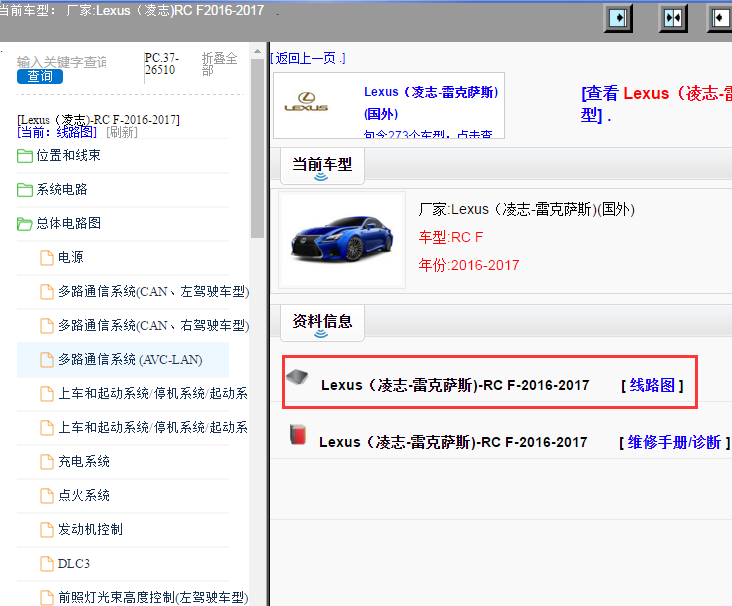Open the DLC3 document
This screenshot has height=606, width=732.
[x=74, y=564]
